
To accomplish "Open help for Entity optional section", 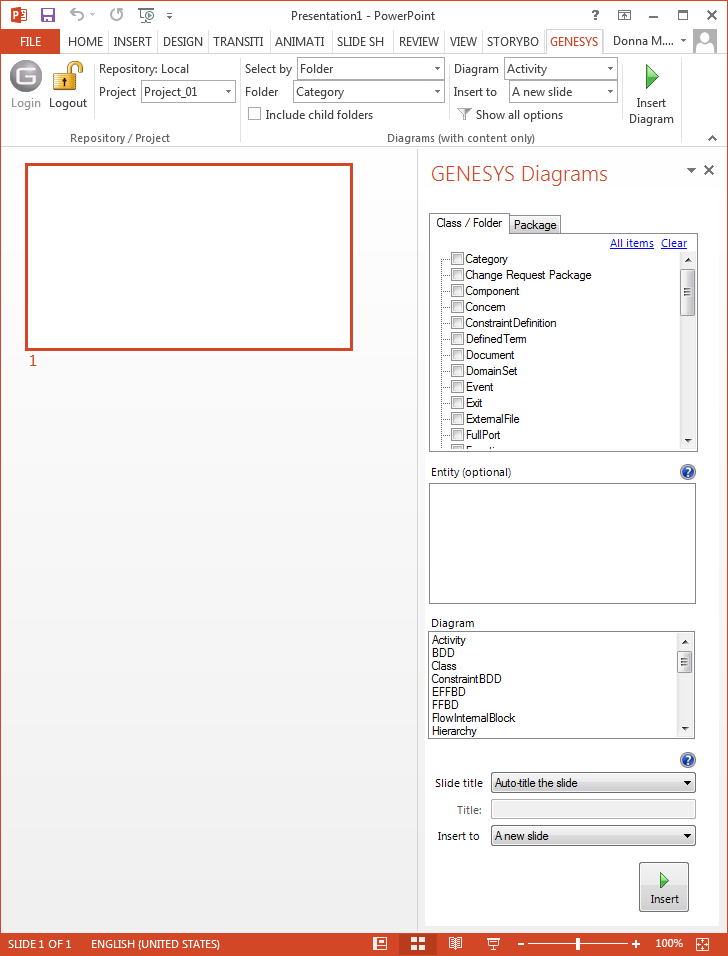I will click(688, 472).
